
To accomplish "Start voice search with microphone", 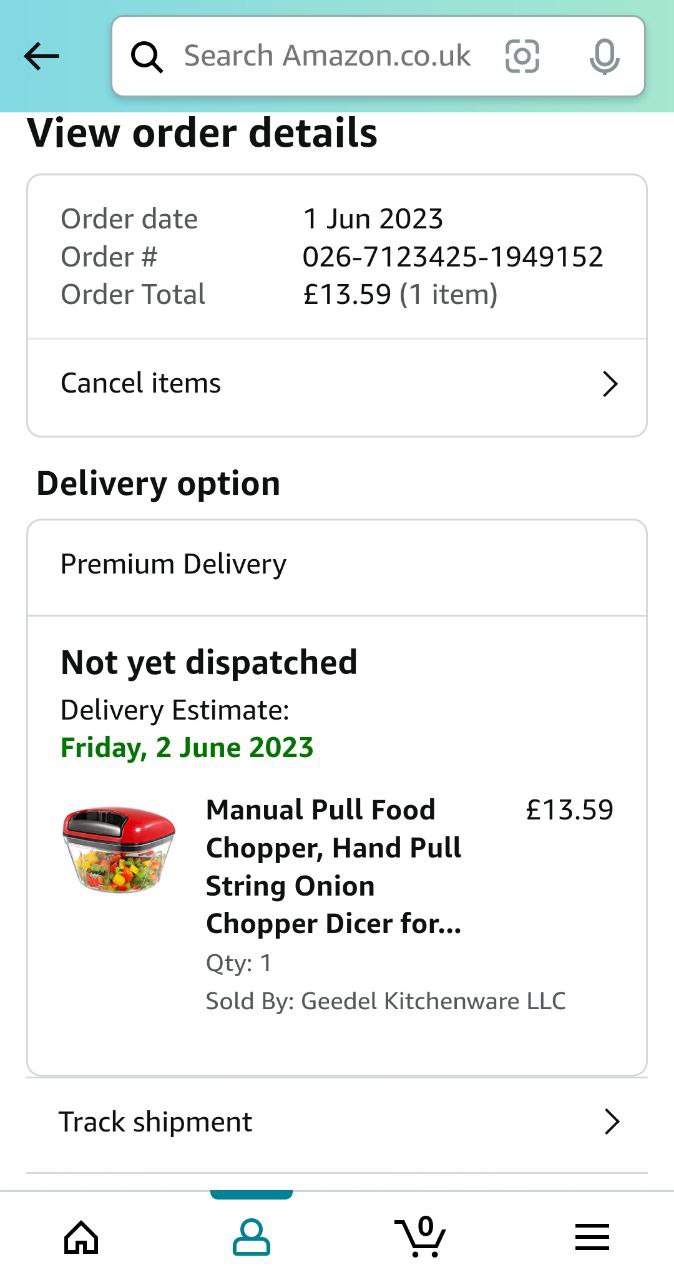I will point(604,57).
